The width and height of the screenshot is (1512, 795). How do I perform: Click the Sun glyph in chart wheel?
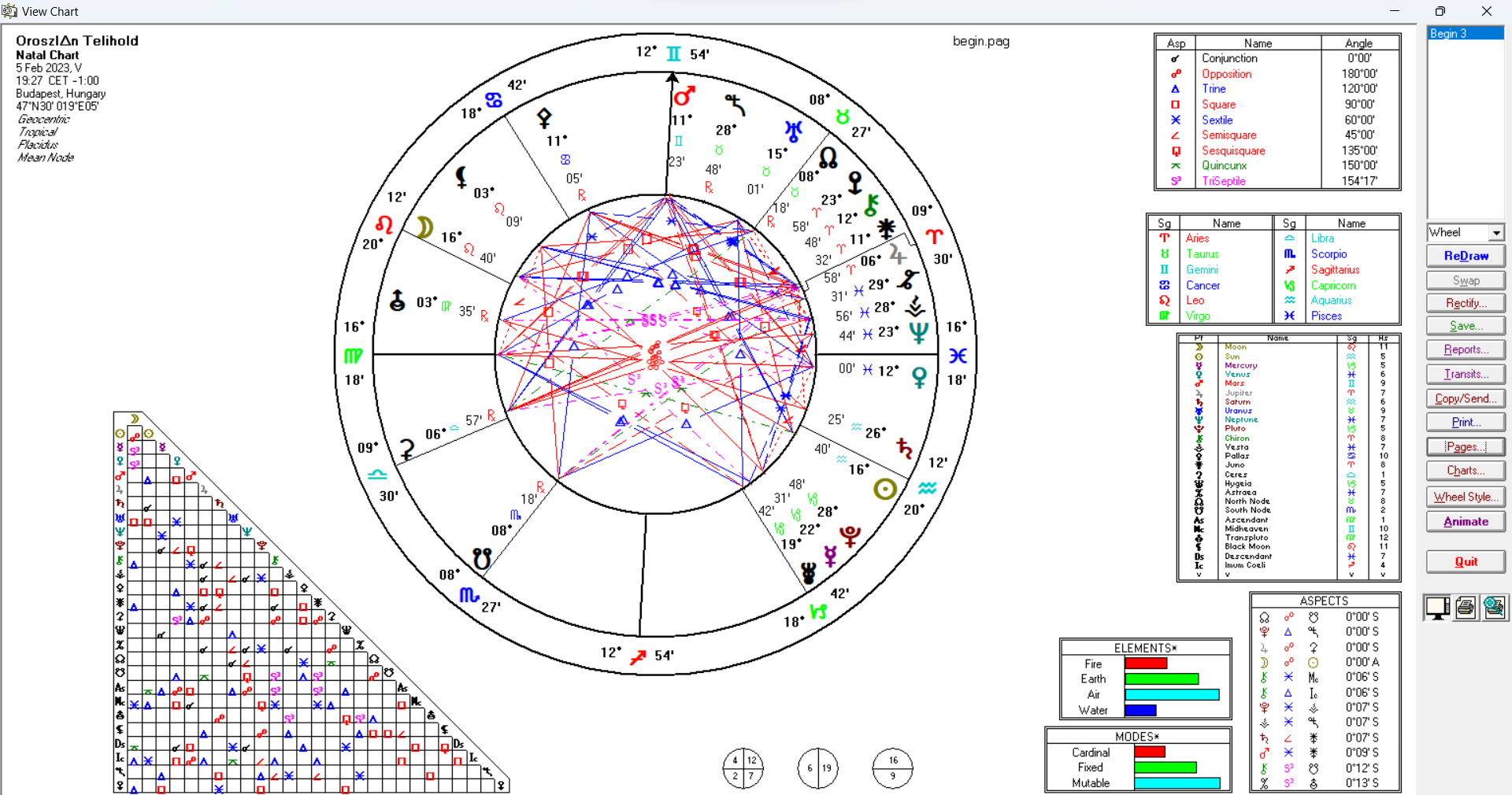[885, 490]
